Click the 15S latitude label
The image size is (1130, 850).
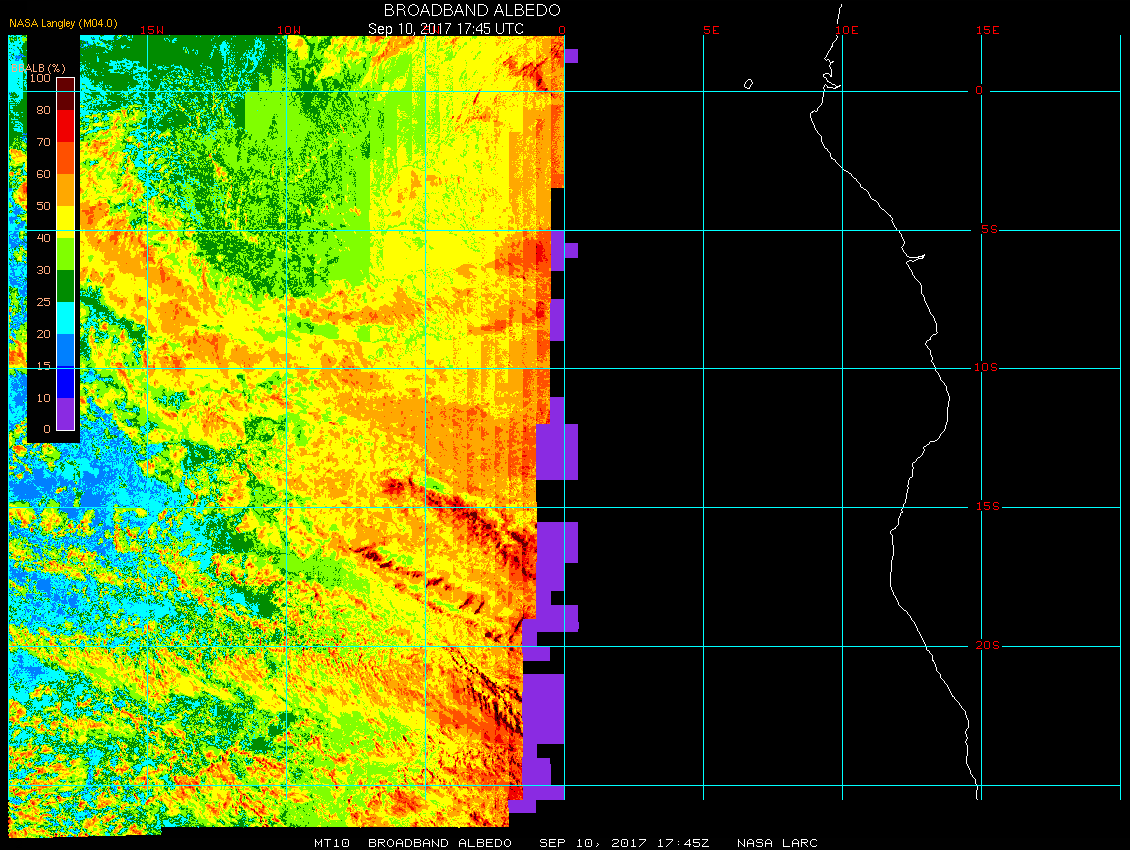(987, 507)
